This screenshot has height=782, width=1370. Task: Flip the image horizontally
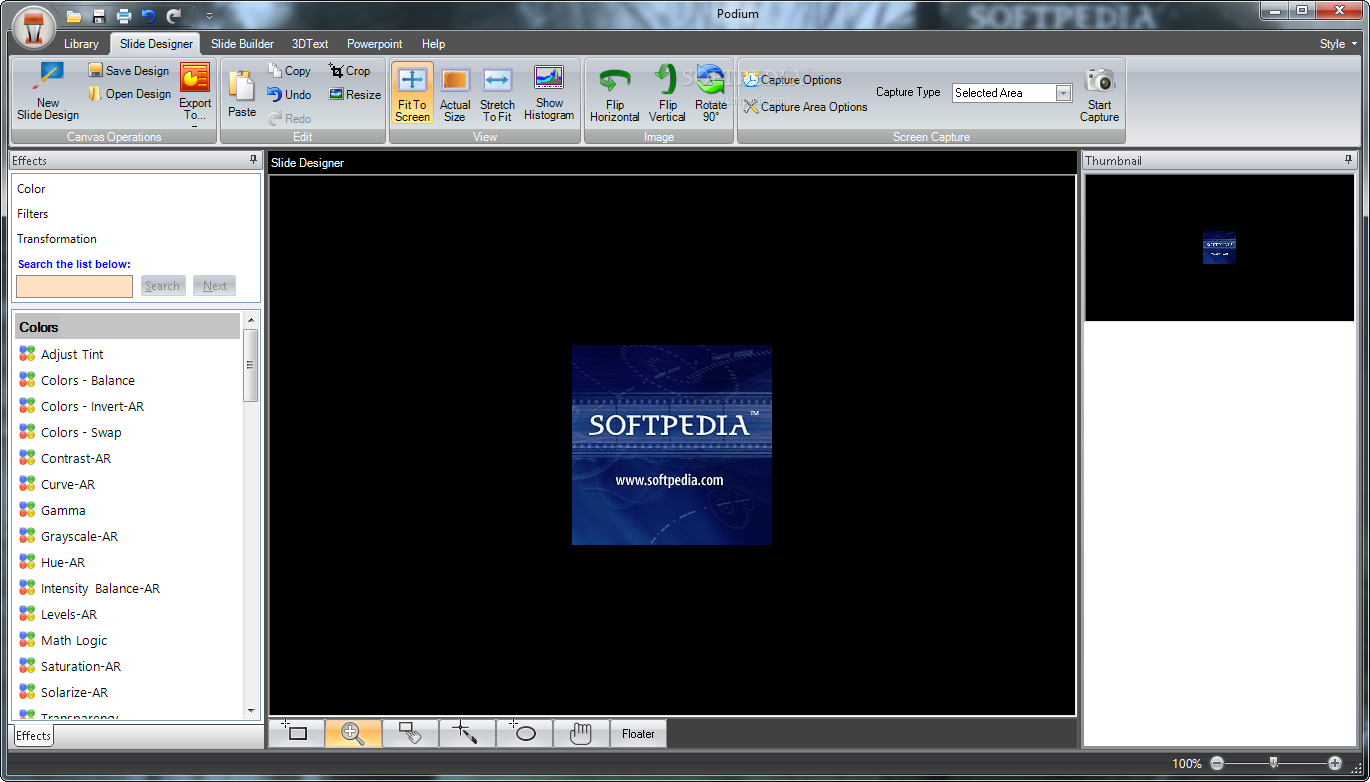pos(615,94)
